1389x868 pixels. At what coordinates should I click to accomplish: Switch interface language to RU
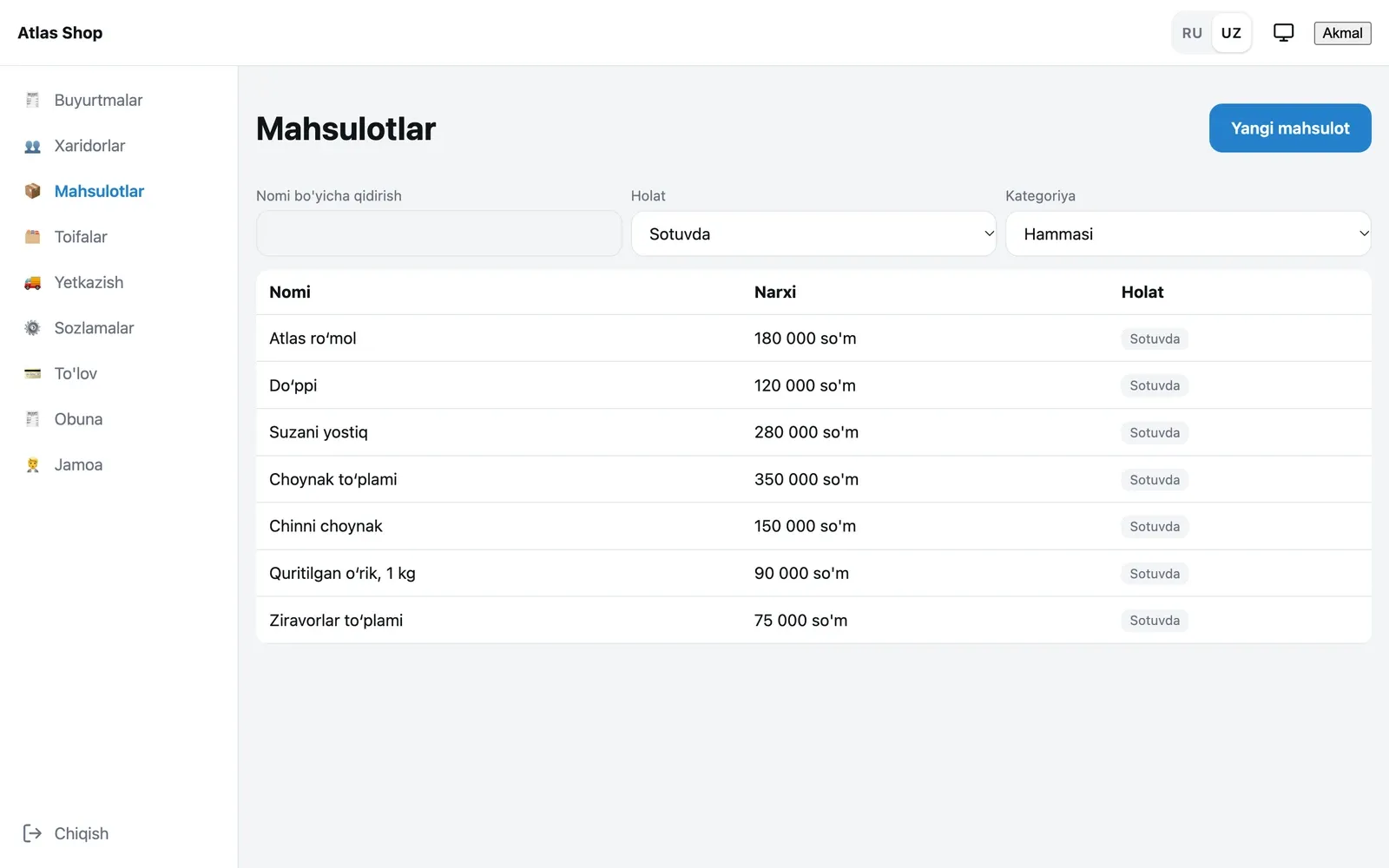1192,33
